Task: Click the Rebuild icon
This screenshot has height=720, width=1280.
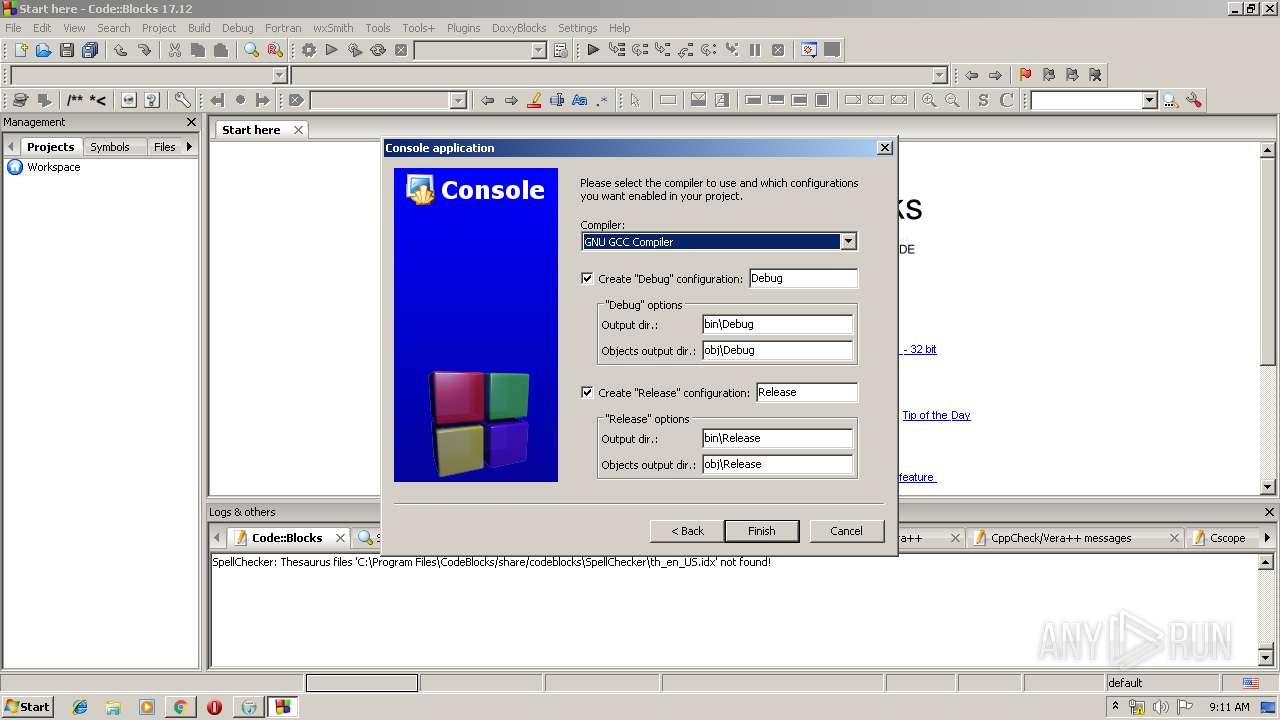Action: [x=378, y=50]
